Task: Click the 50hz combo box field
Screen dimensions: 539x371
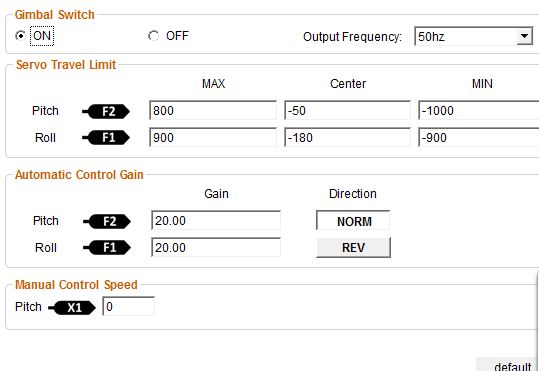Action: pos(474,36)
